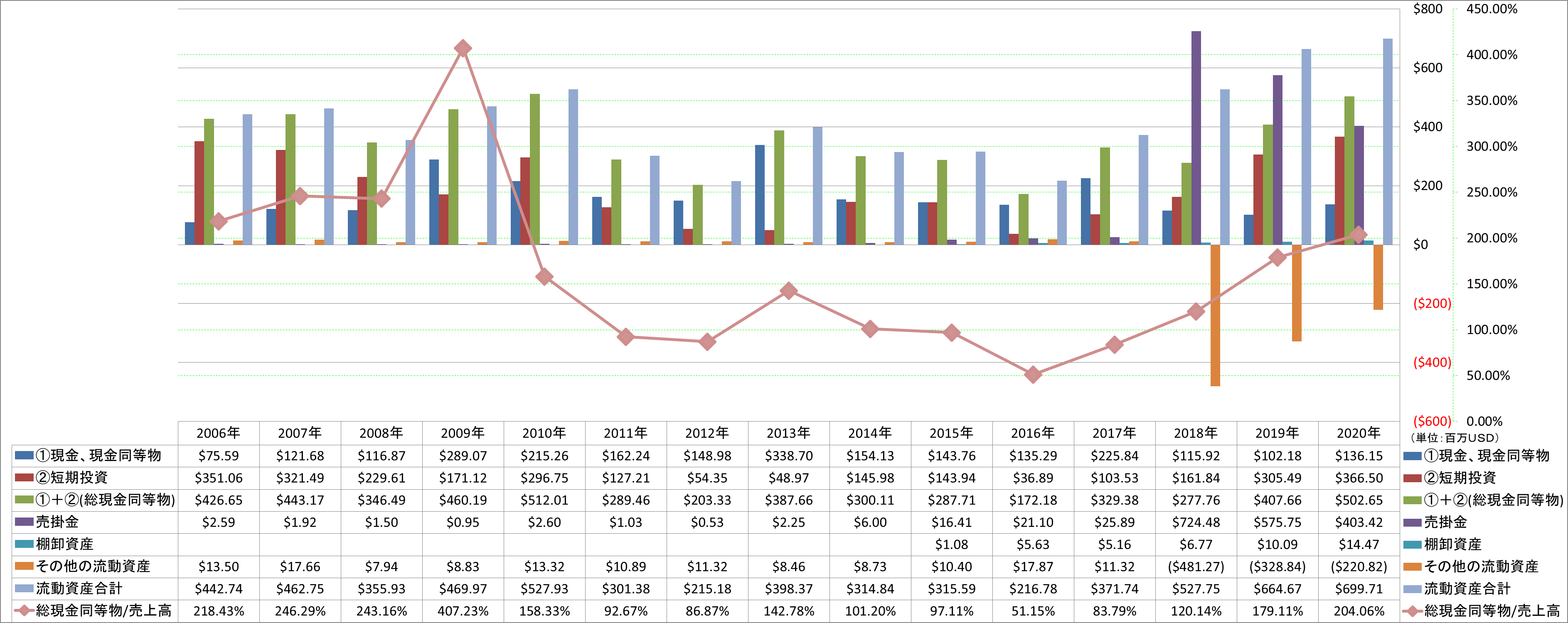Image resolution: width=1568 pixels, height=623 pixels.
Task: Select the green 総現金同等物 bar for 2010
Action: [534, 169]
